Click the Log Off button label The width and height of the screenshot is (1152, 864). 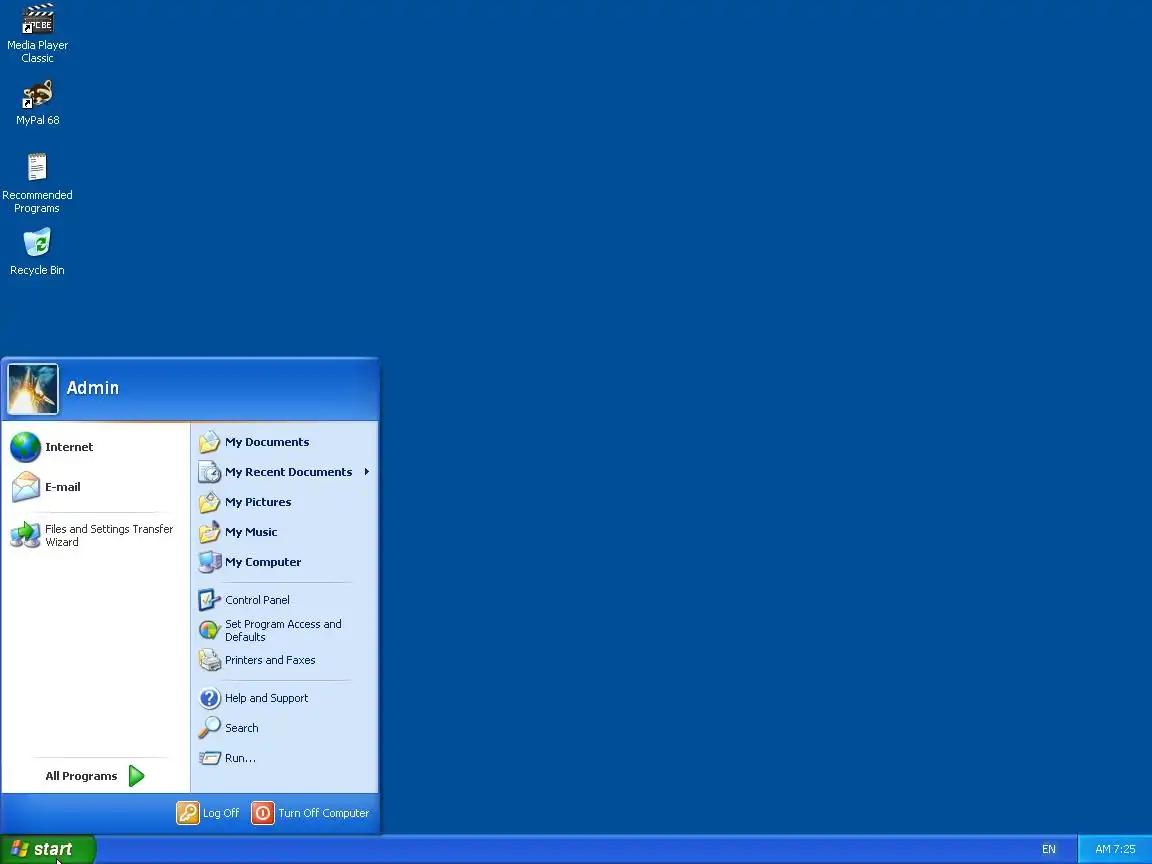[x=221, y=813]
